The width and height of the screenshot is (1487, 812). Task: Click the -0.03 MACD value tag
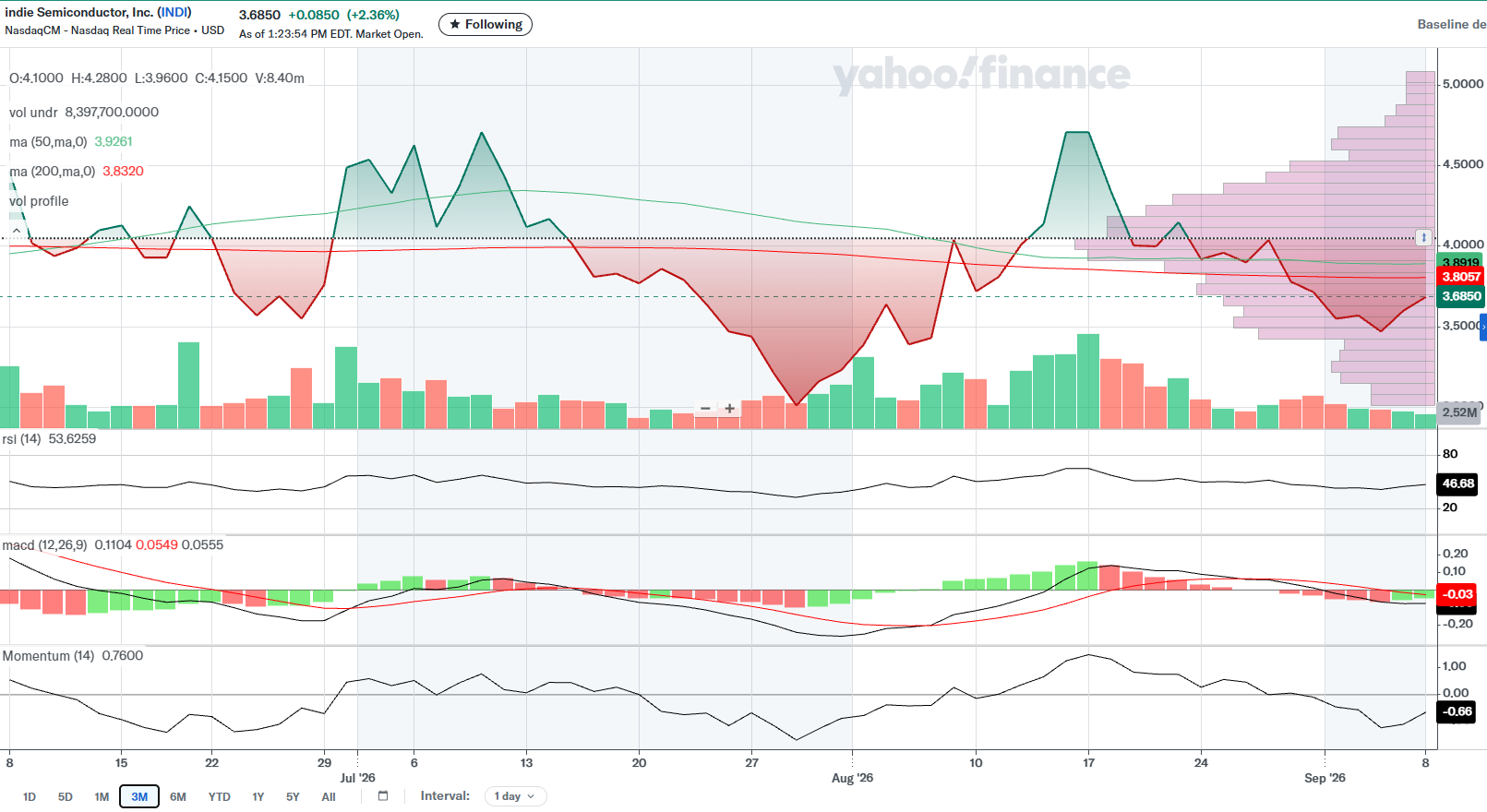point(1458,594)
